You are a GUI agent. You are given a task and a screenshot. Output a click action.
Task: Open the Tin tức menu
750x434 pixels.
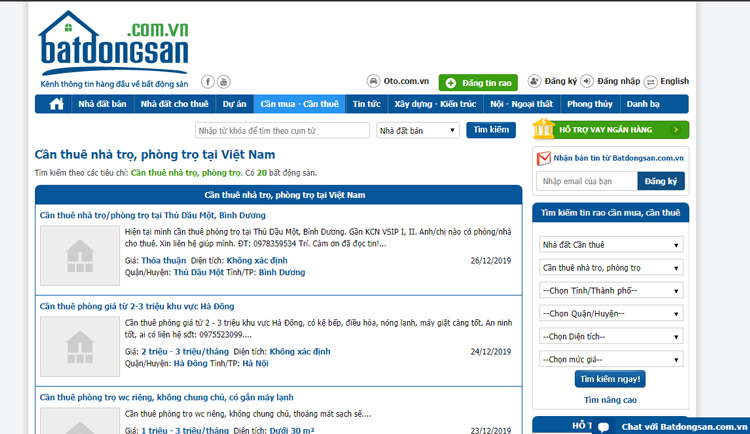click(367, 104)
